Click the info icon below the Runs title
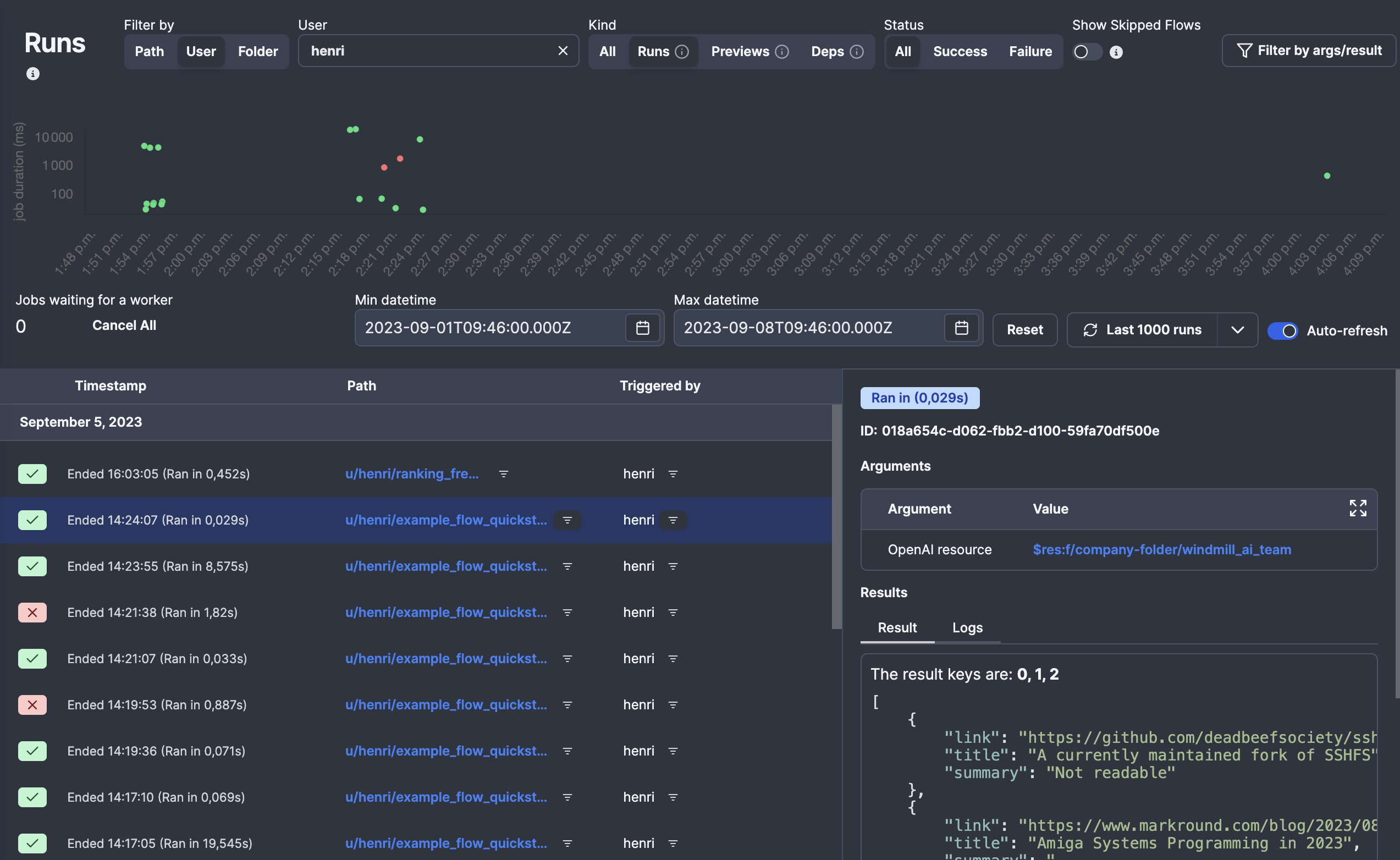The width and height of the screenshot is (1400, 860). (33, 74)
